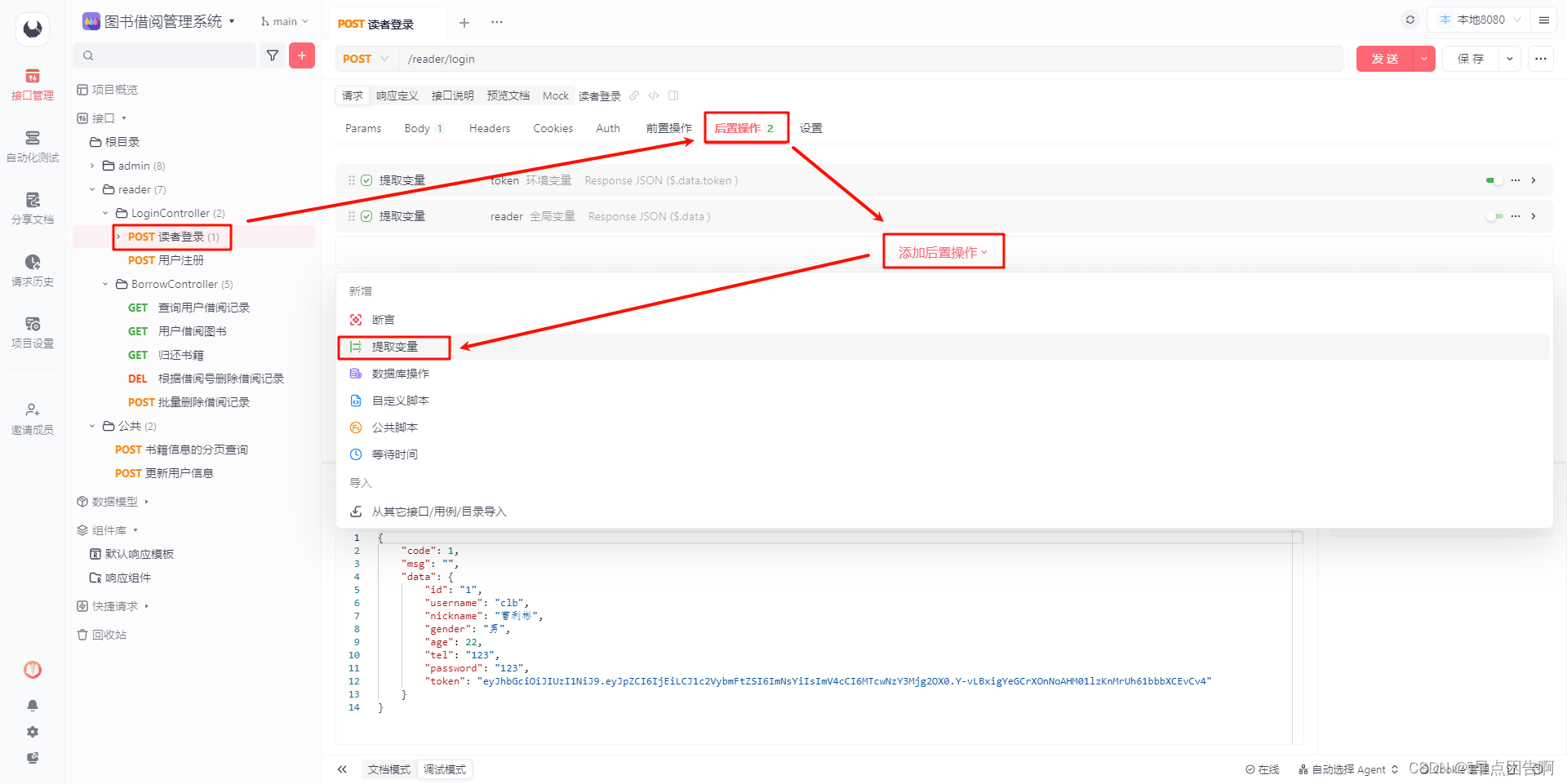This screenshot has height=784, width=1567.
Task: Toggle the reader 提取变量 enable switch
Action: point(1494,216)
